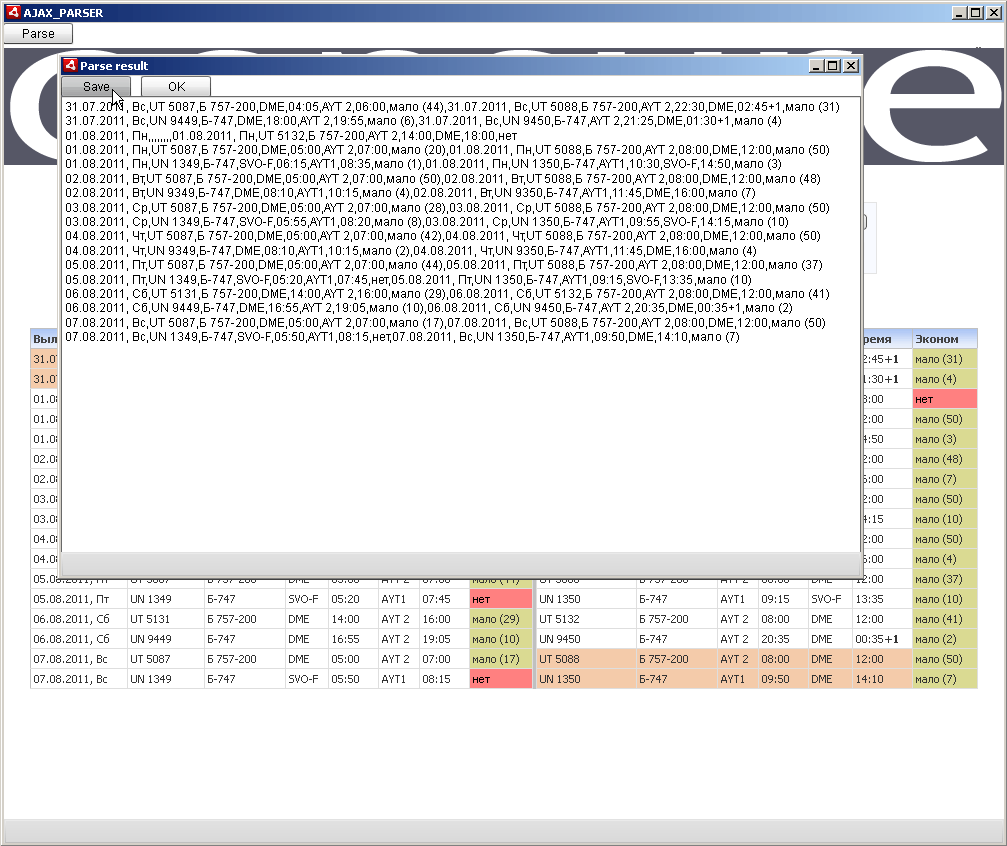The height and width of the screenshot is (846, 1007).
Task: Click the UN 9450 flight cell
Action: 586,639
